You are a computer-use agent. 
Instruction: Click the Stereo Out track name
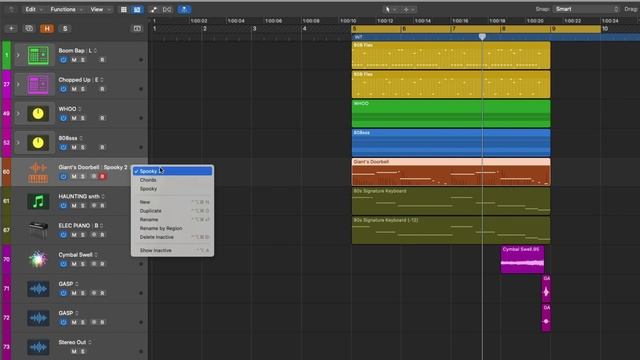coord(72,342)
